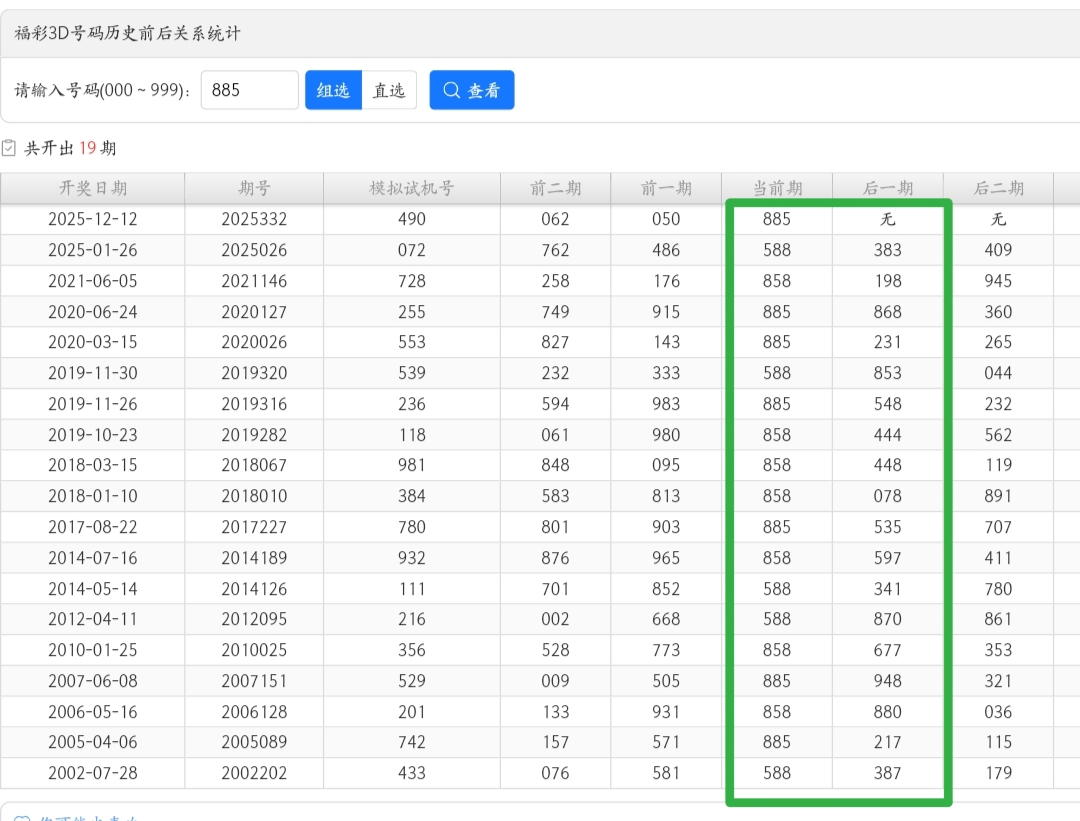Click the 后一期 column header
Image resolution: width=1080 pixels, height=821 pixels.
888,188
